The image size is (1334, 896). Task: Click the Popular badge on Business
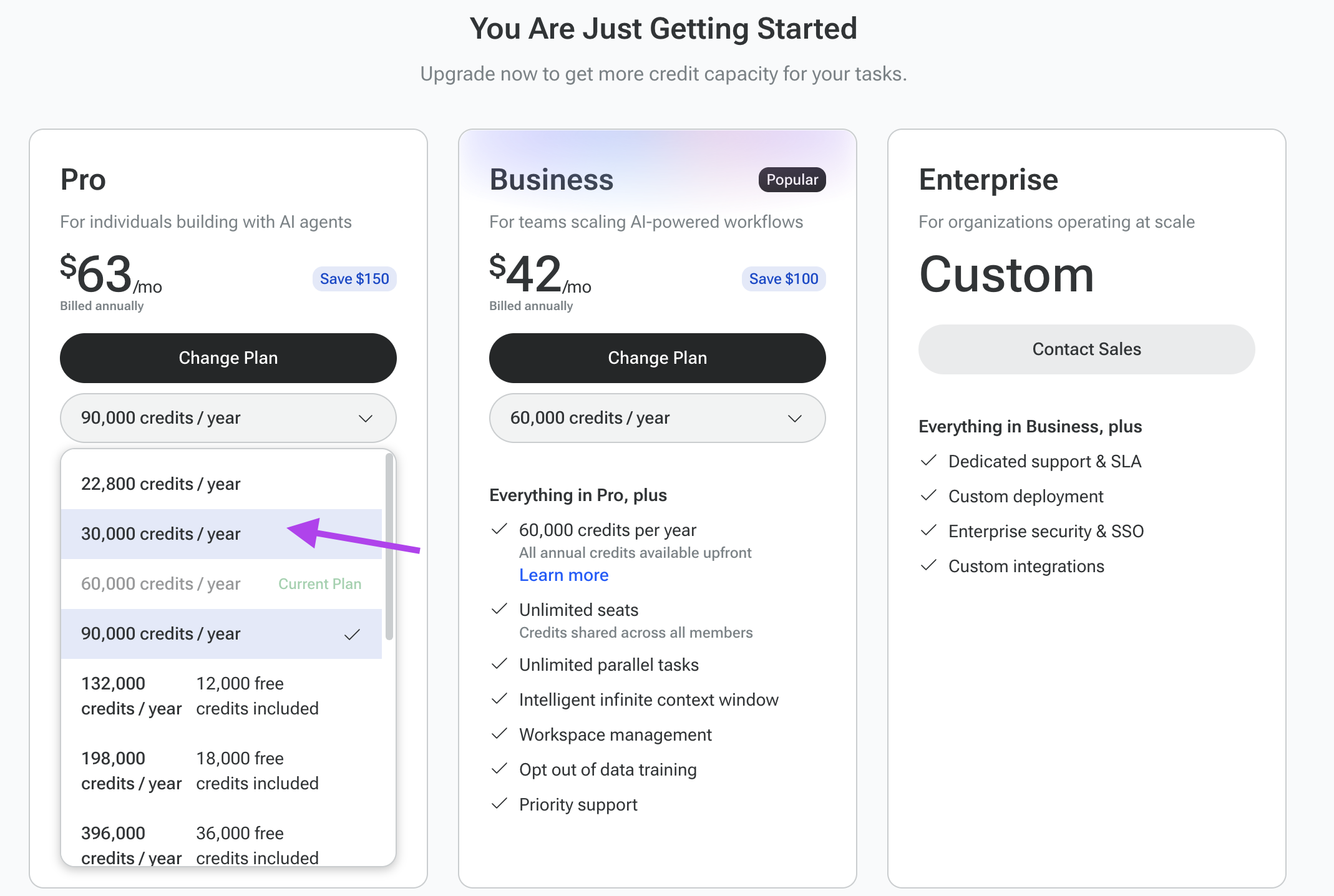coord(792,180)
